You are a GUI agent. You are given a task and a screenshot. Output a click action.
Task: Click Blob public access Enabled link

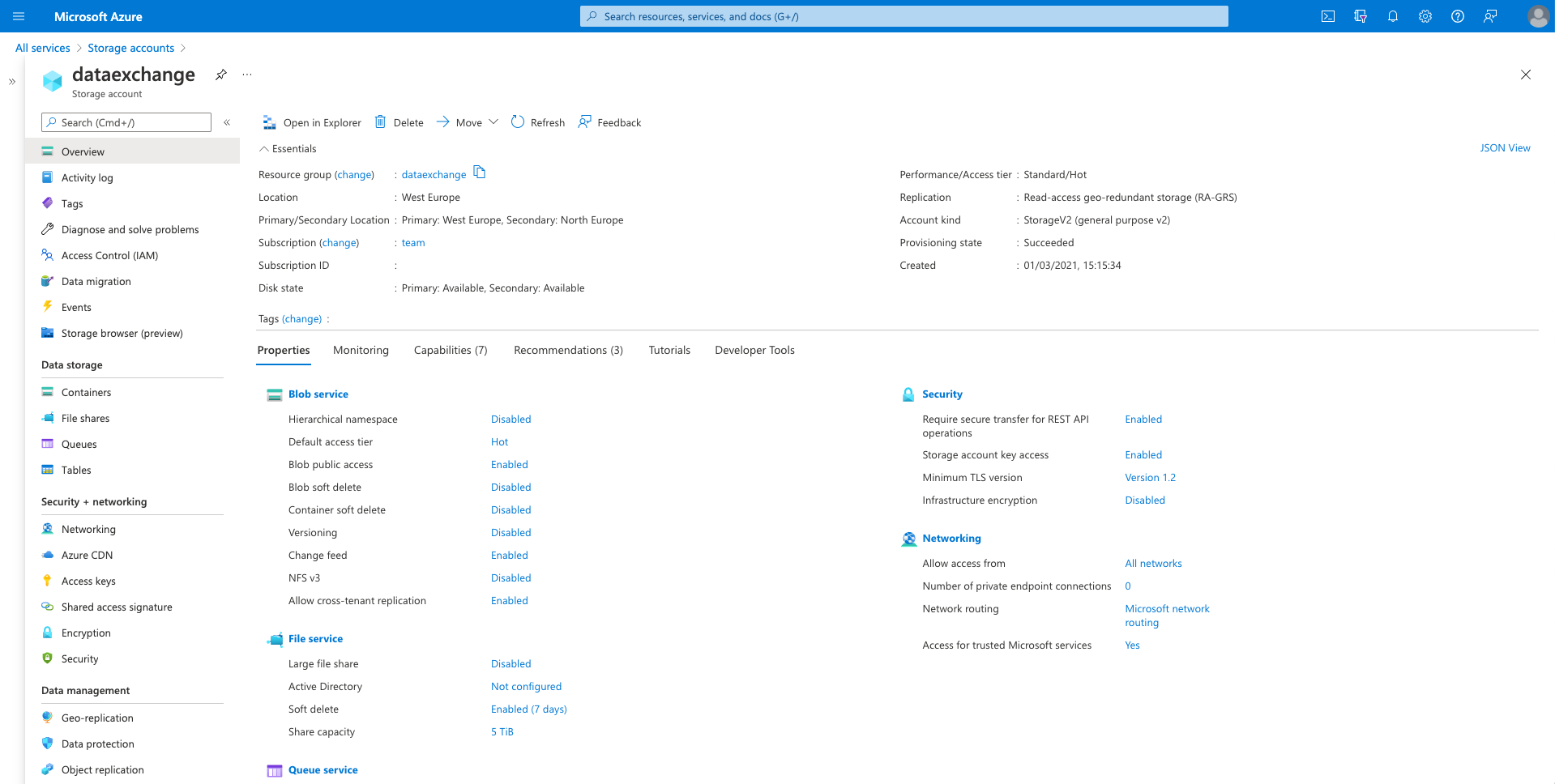(509, 465)
